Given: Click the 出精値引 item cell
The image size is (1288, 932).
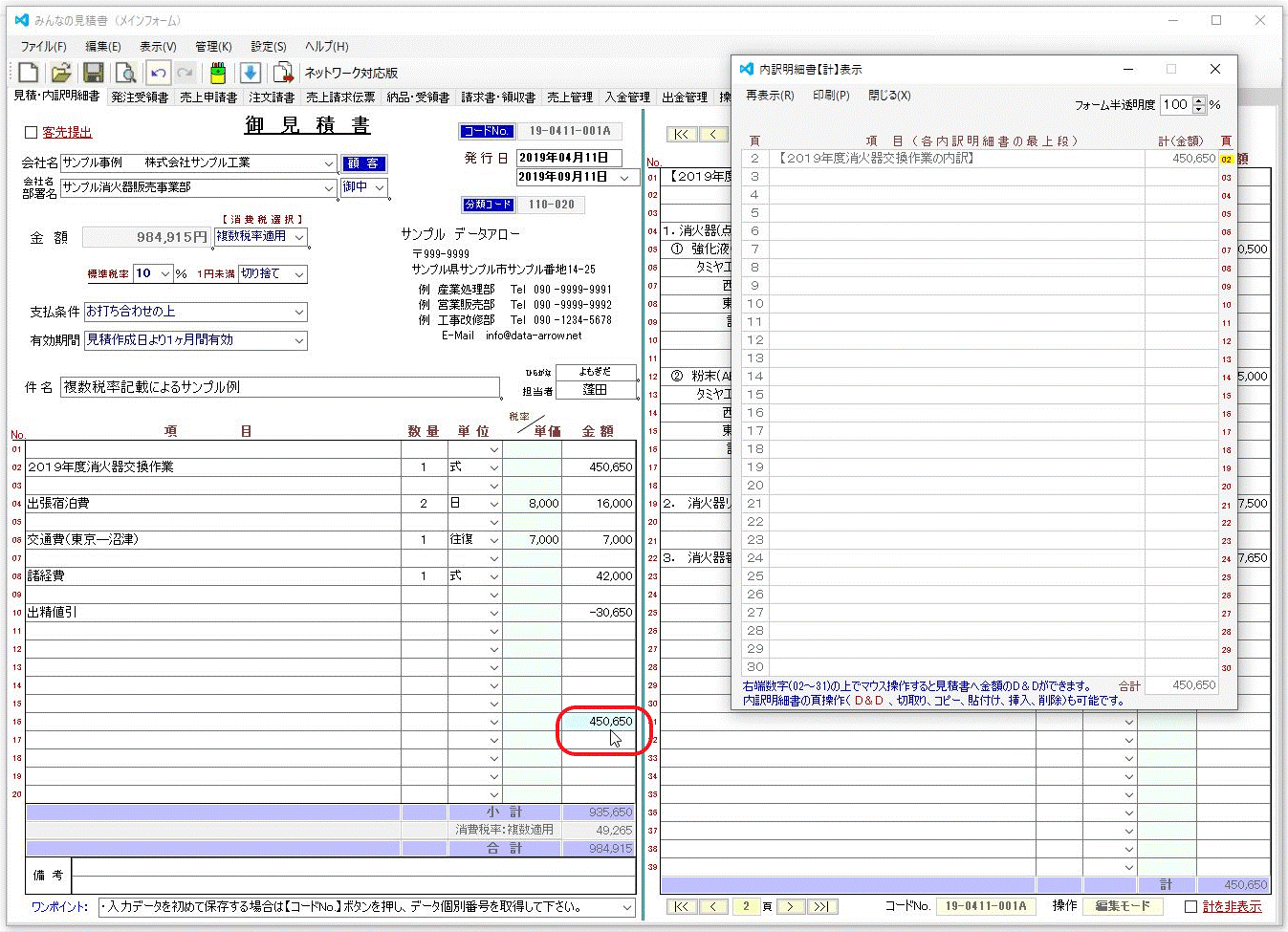Looking at the screenshot, I should click(x=213, y=613).
